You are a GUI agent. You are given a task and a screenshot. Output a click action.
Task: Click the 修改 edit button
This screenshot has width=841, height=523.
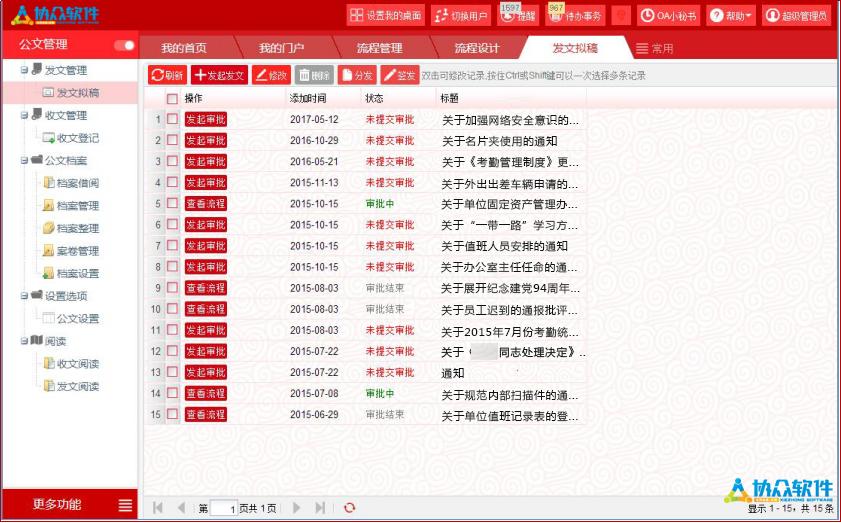pos(271,75)
